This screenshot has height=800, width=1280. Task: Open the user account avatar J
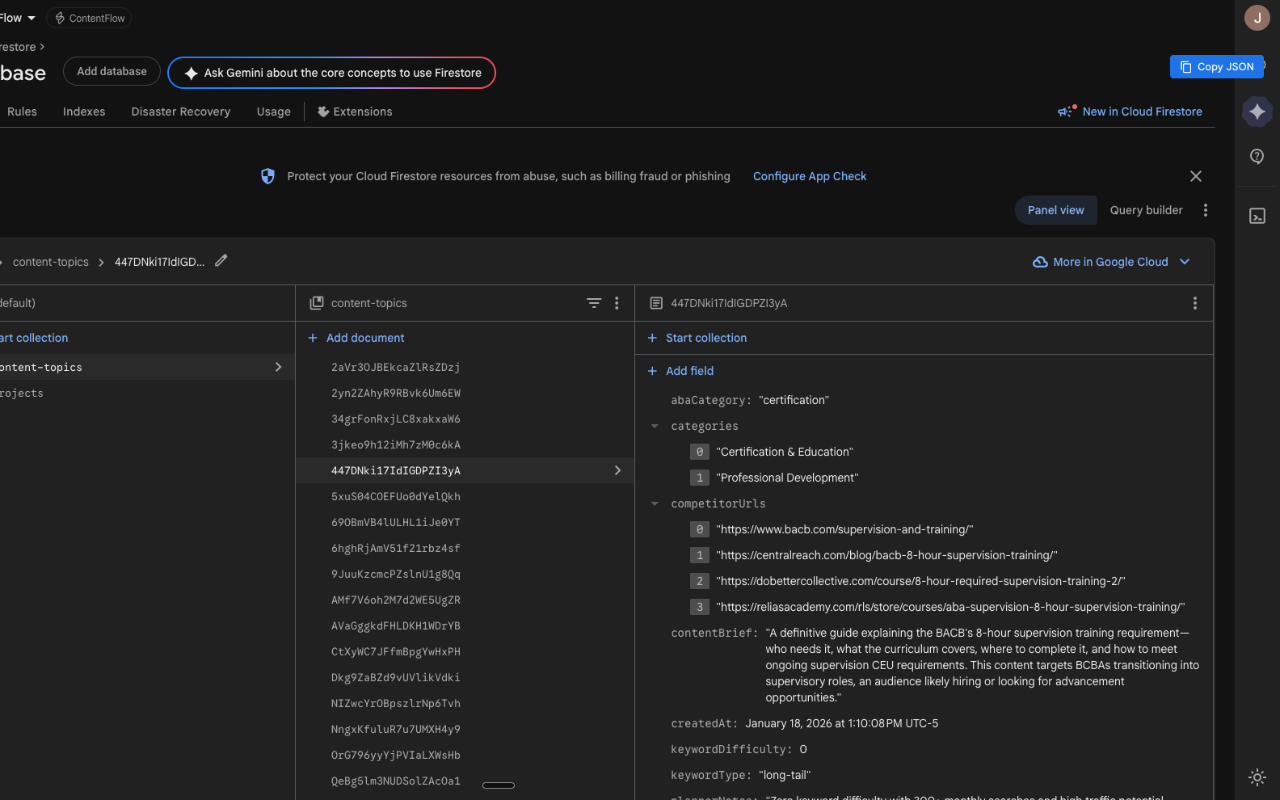pos(1257,17)
